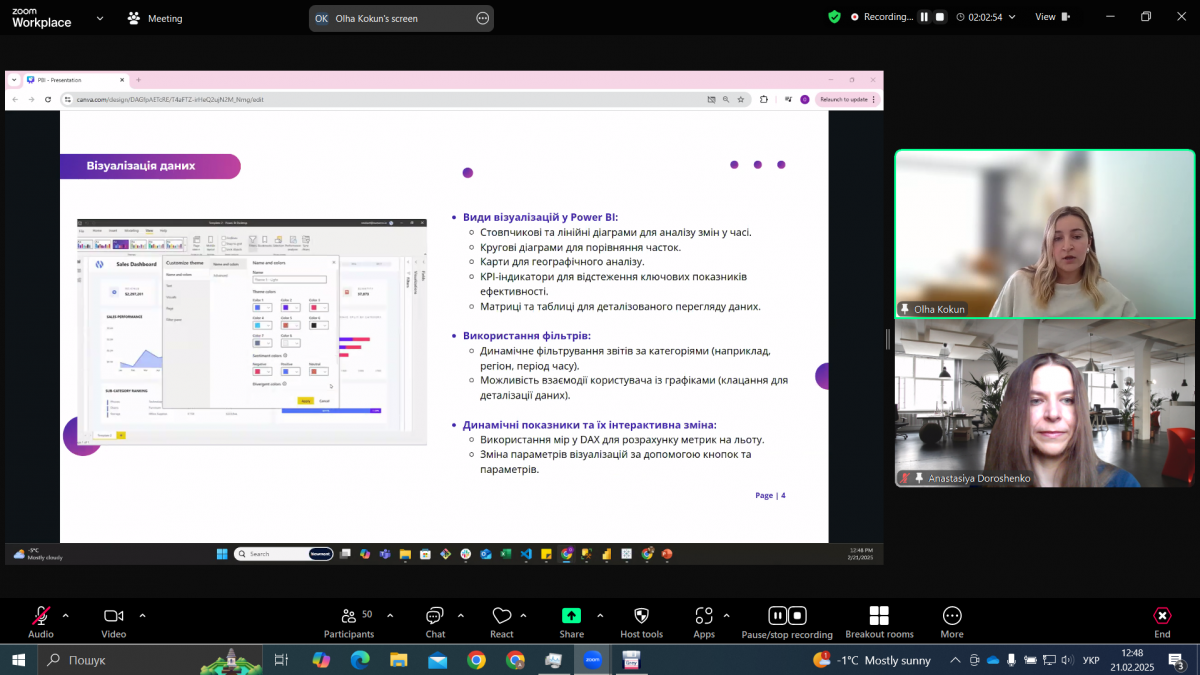Select the Meeting tab at top

[155, 18]
